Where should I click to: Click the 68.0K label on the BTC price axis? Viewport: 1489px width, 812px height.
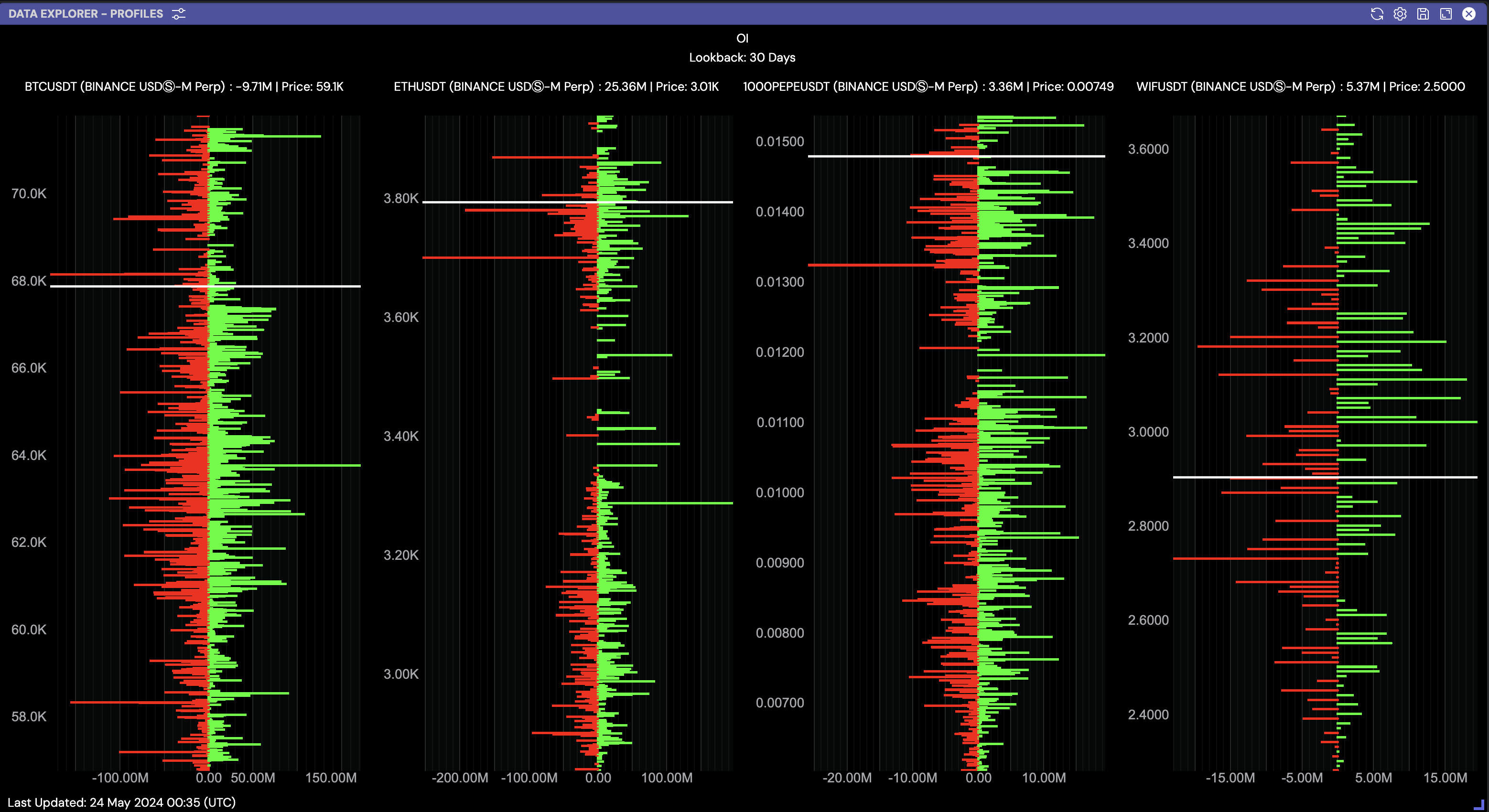coord(29,281)
